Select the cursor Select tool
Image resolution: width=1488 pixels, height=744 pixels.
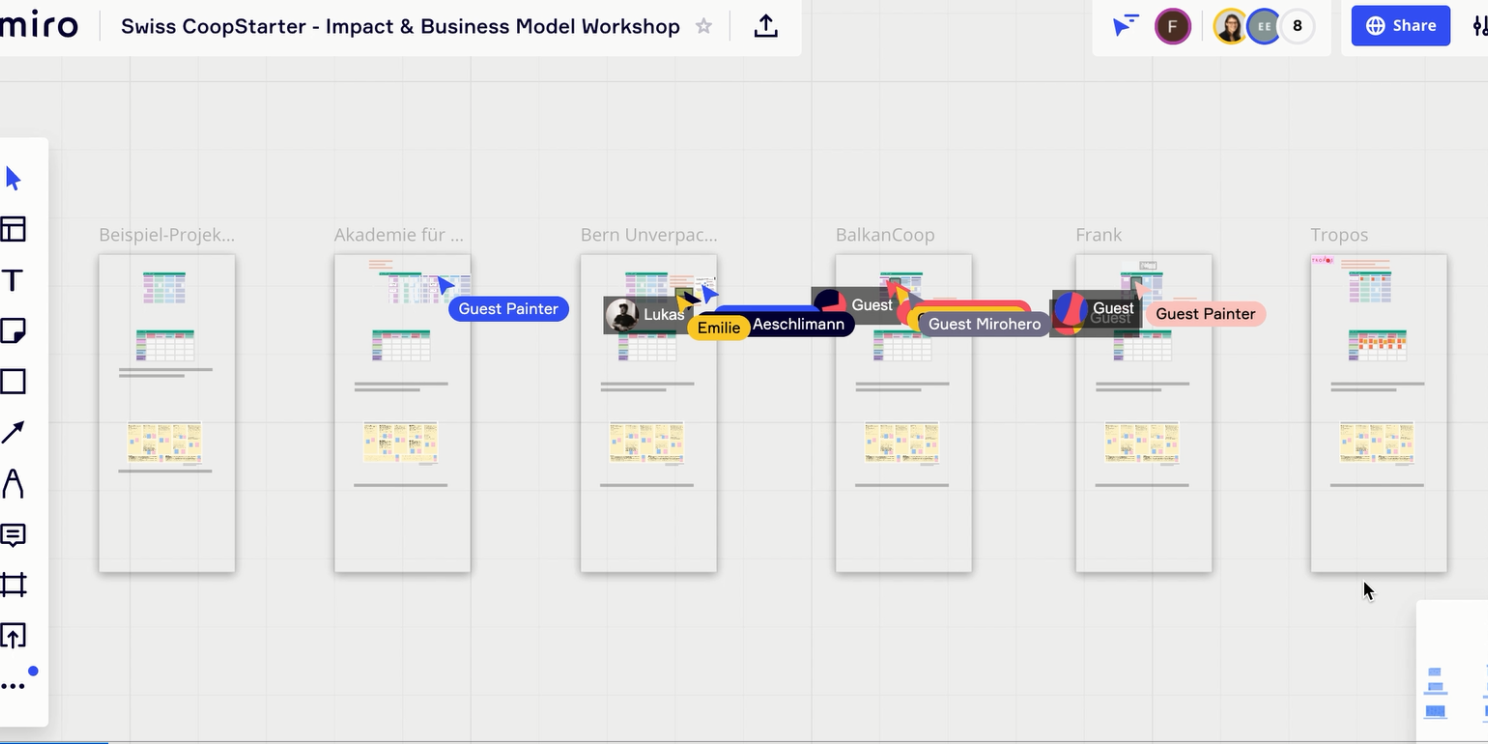(x=13, y=179)
